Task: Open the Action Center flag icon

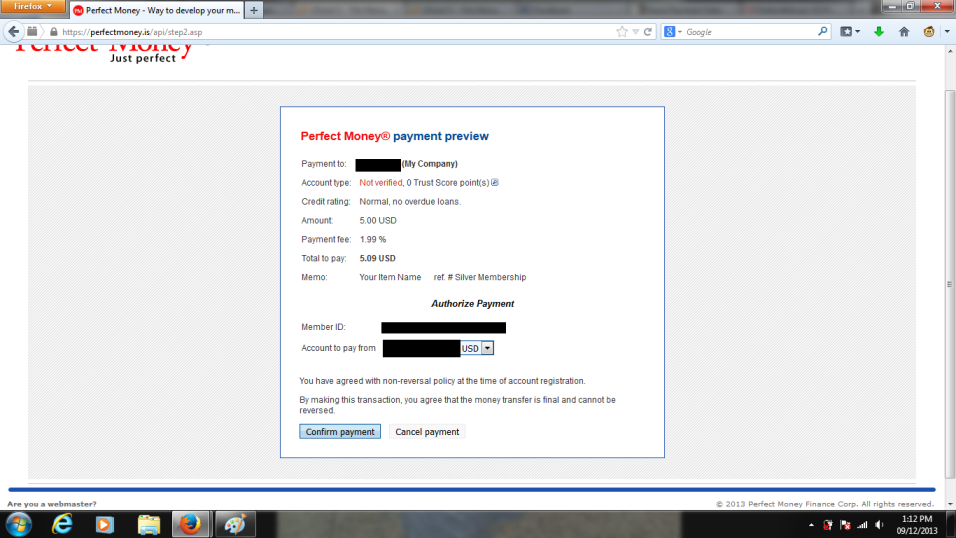Action: click(x=845, y=525)
